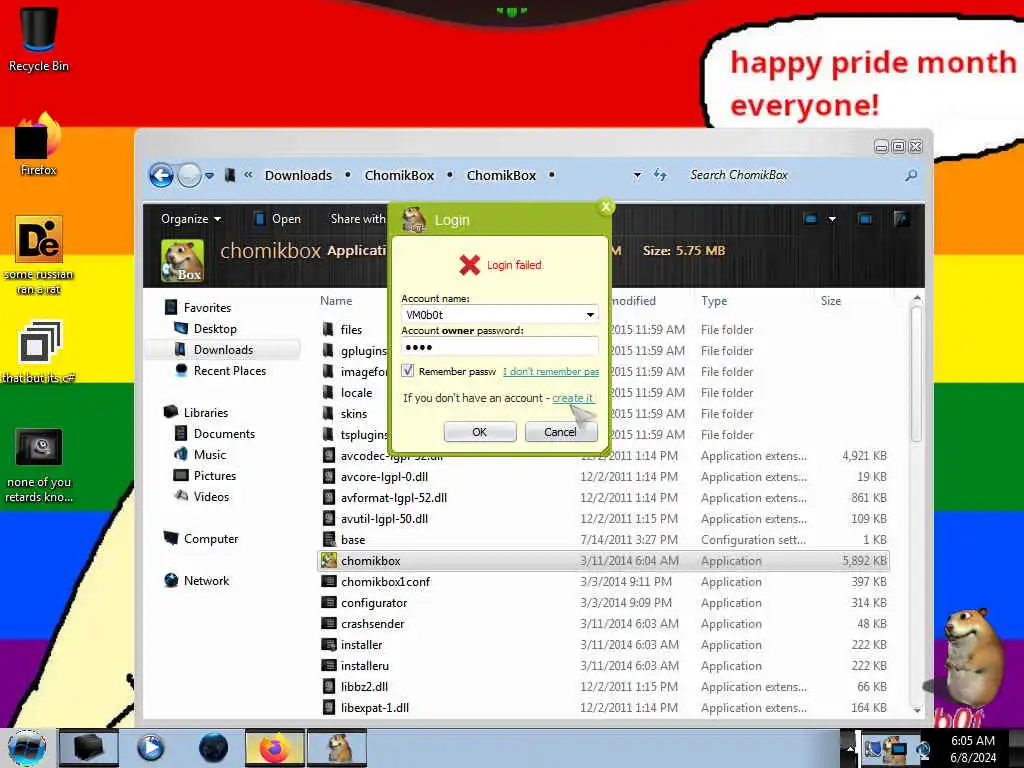1024x768 pixels.
Task: Launch Firefox from the desktop shortcut
Action: (x=39, y=144)
